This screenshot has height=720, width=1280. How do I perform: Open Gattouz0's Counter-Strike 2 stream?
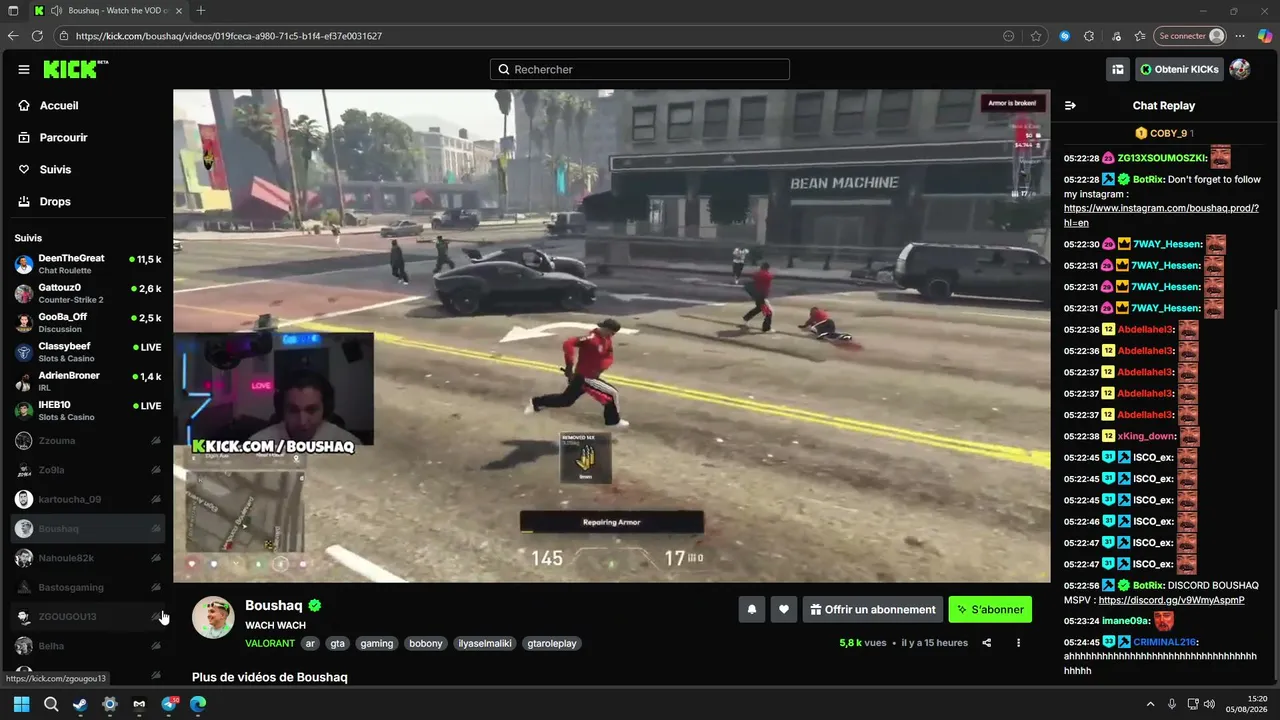point(87,293)
